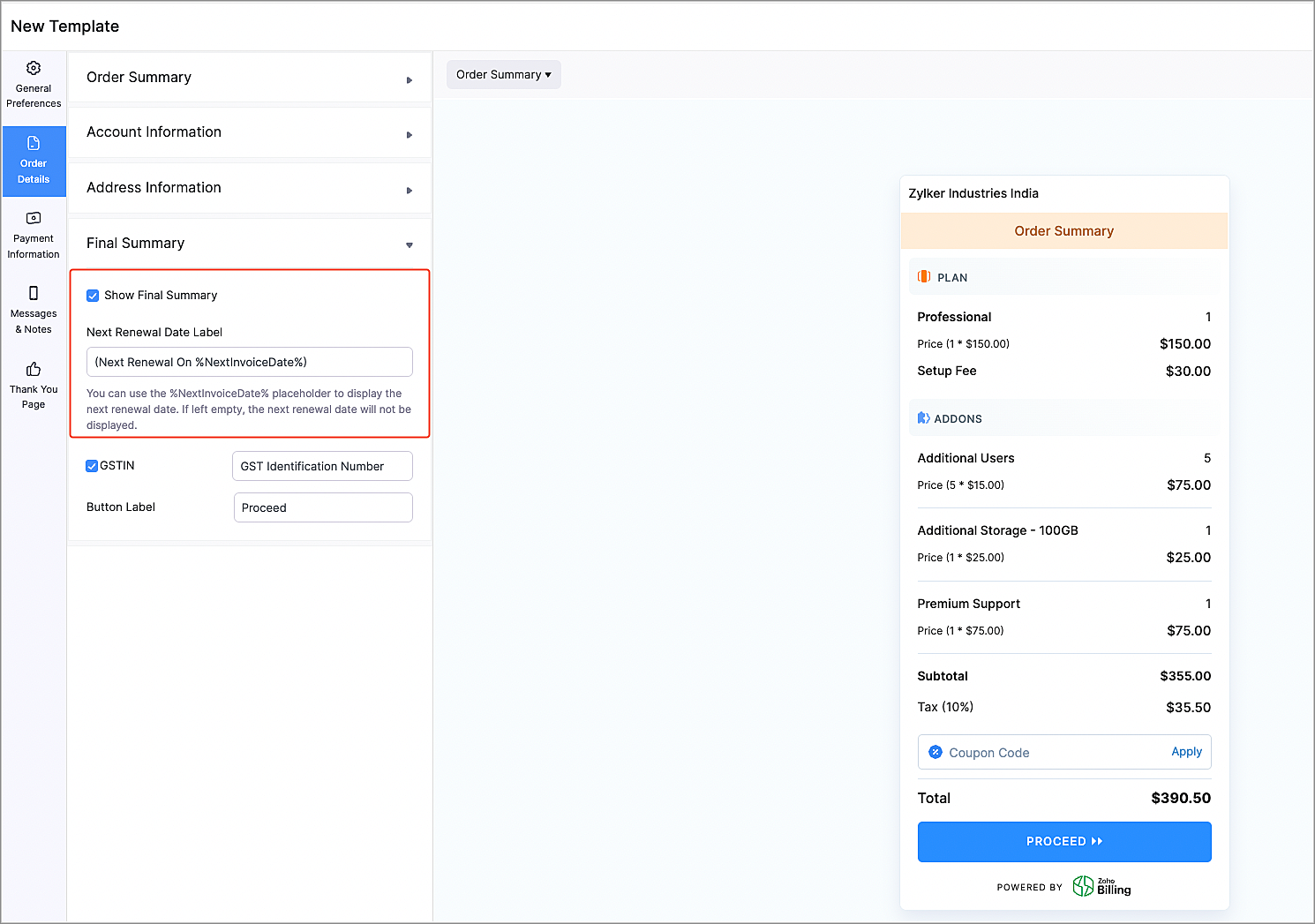Open Thank You Page thumbs-up icon
Image resolution: width=1315 pixels, height=924 pixels.
(34, 369)
